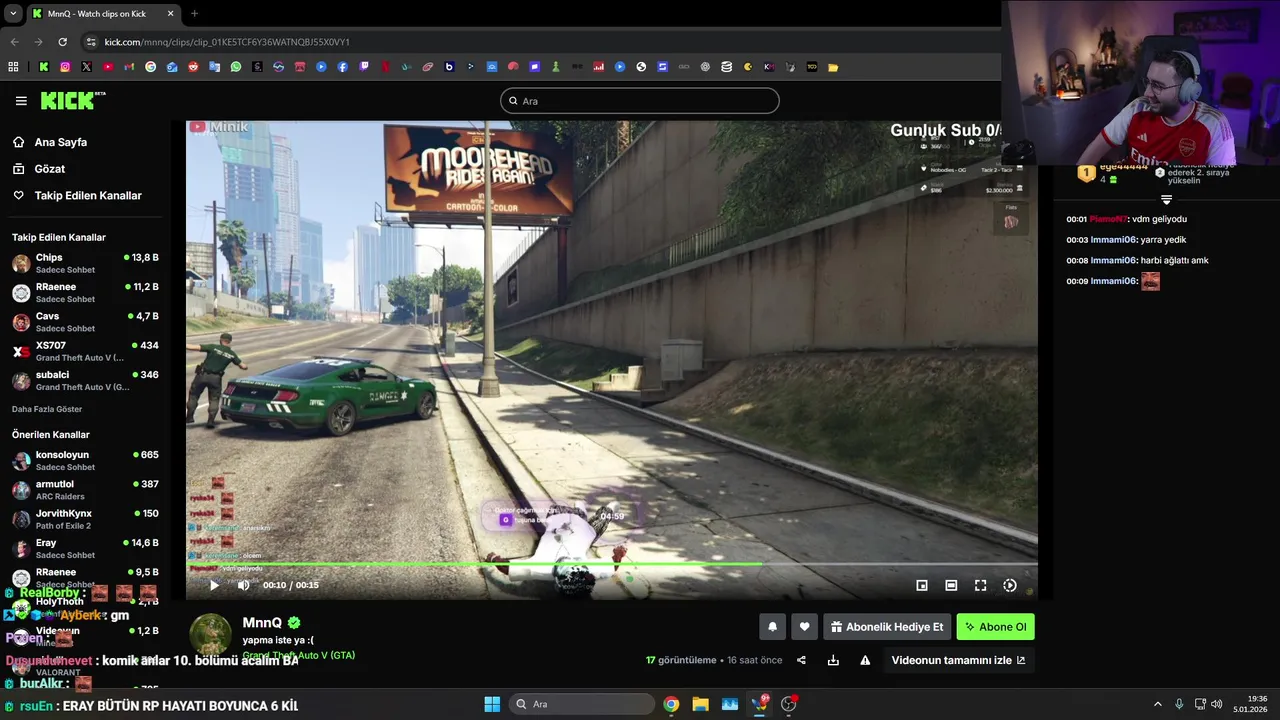Click Plamof07 username in clip chat
This screenshot has width=1280, height=720.
pyautogui.click(x=1108, y=219)
